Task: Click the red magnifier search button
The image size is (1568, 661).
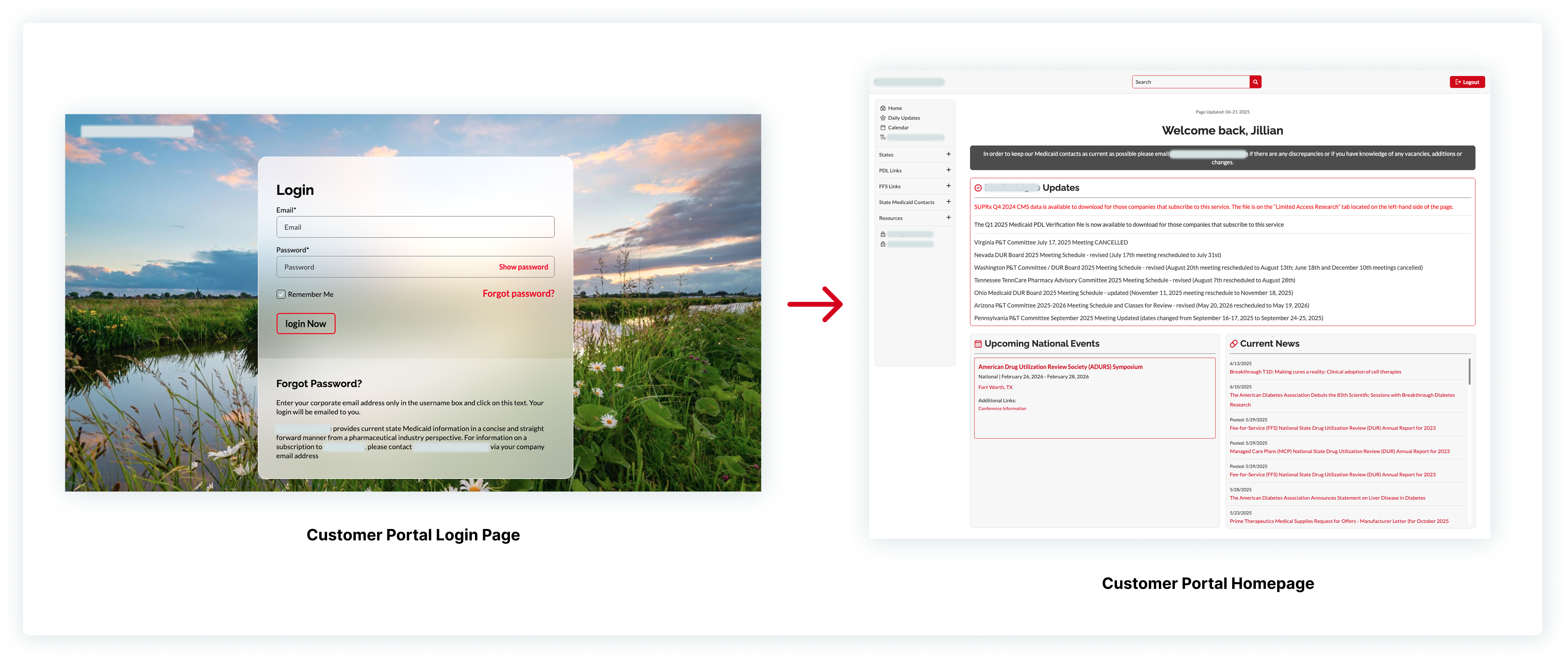Action: tap(1255, 82)
